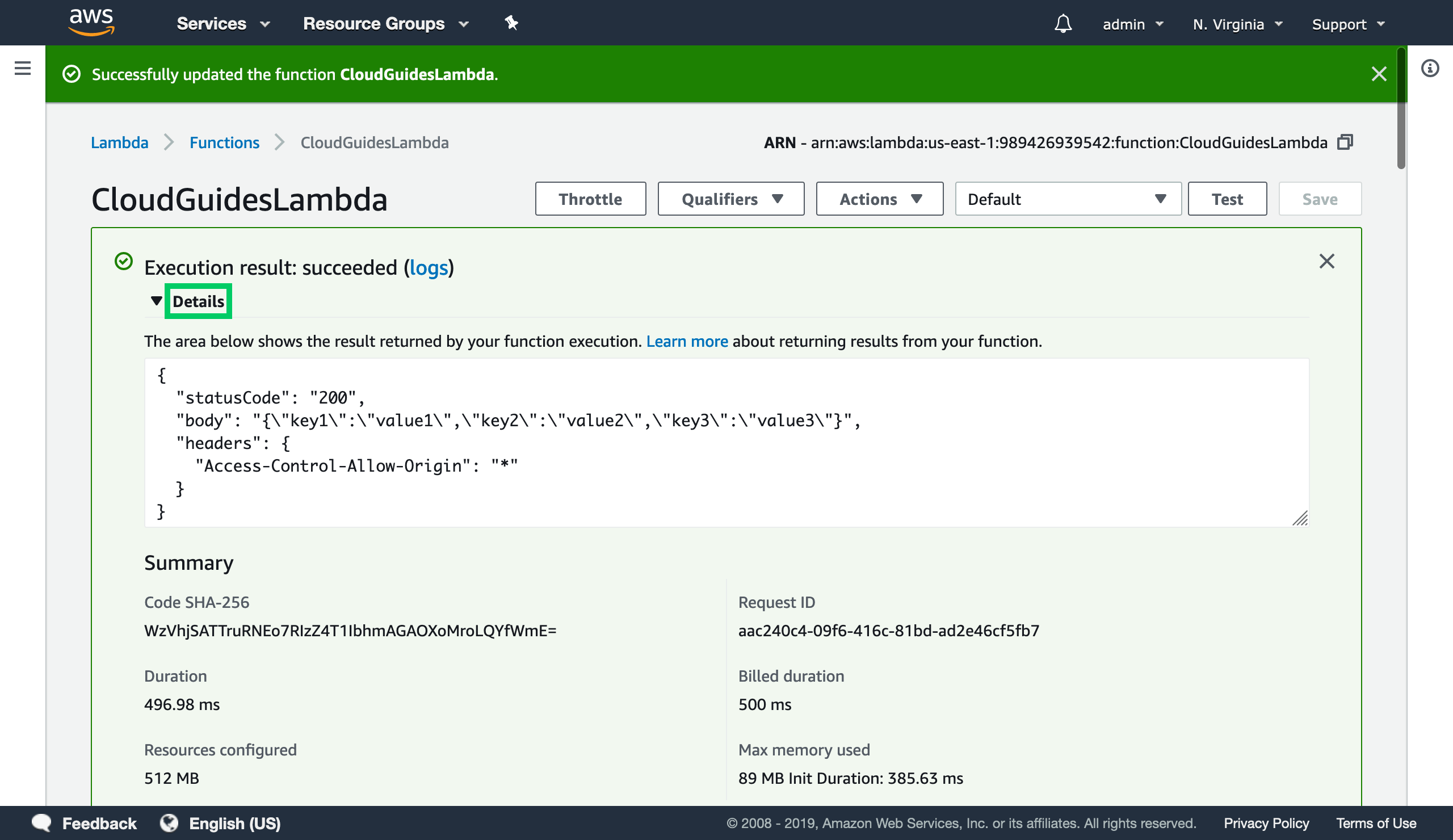Viewport: 1453px width, 840px height.
Task: Open the Qualifiers dropdown
Action: 730,199
